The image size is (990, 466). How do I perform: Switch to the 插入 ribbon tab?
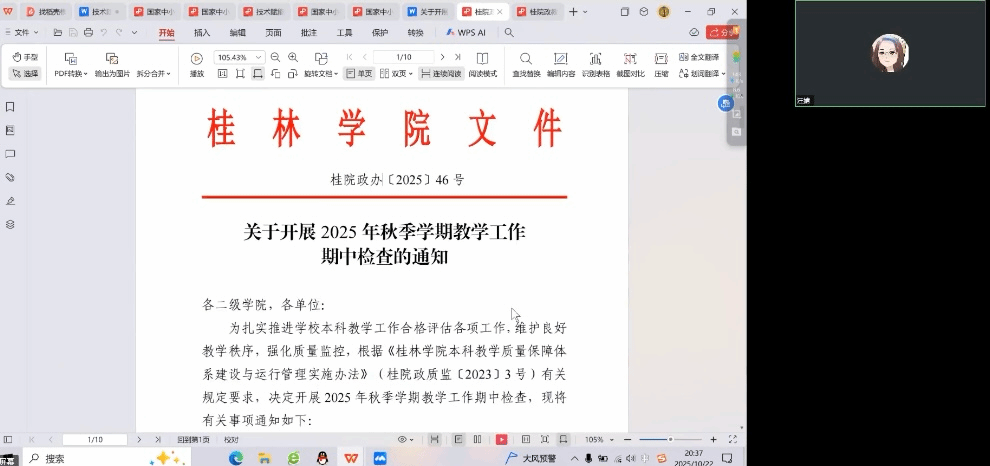(202, 32)
